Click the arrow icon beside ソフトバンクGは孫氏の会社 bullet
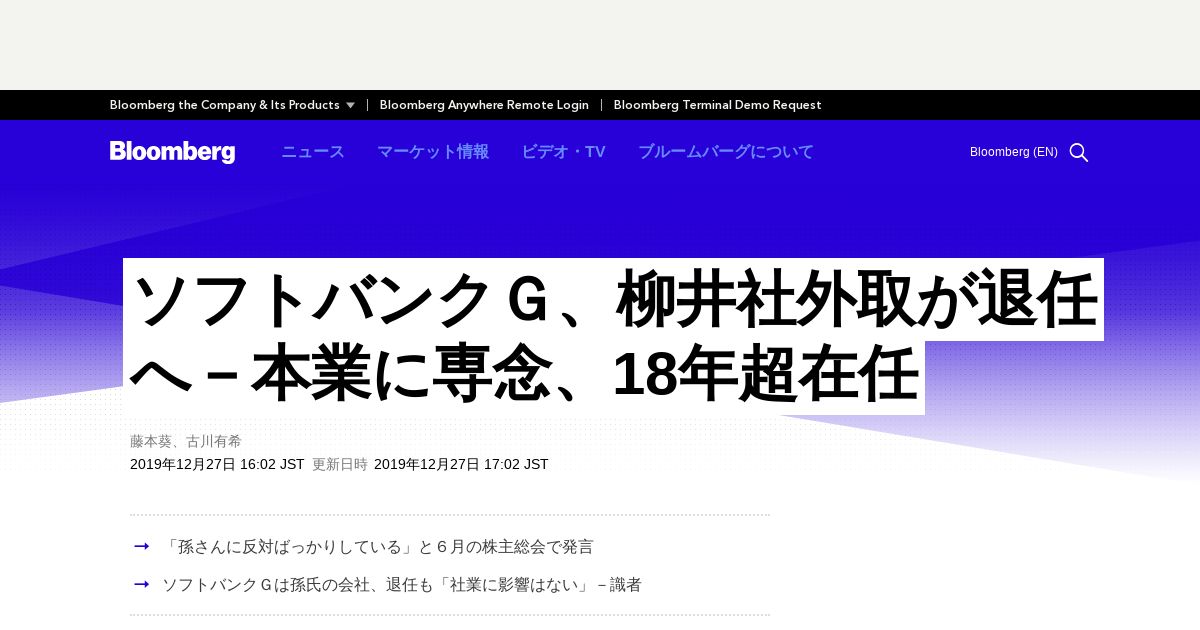The width and height of the screenshot is (1200, 630). pyautogui.click(x=142, y=584)
